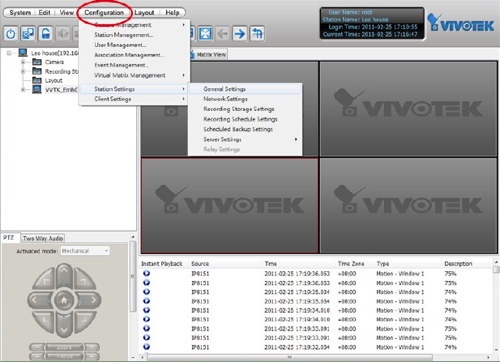Open the Layout menu
The image size is (500, 362).
[x=144, y=13]
